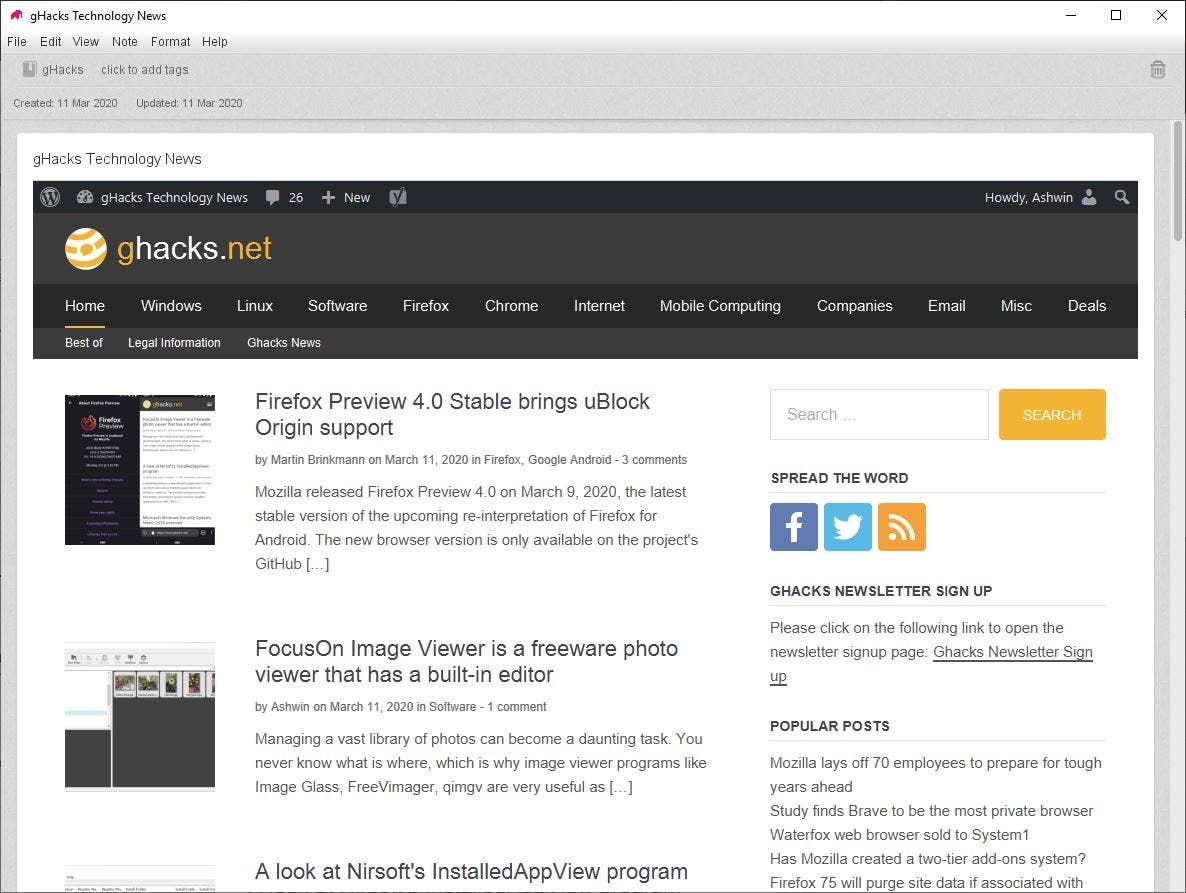Screen dimensions: 1186x893
Task: Select the Companies navigation tab
Action: click(x=855, y=305)
